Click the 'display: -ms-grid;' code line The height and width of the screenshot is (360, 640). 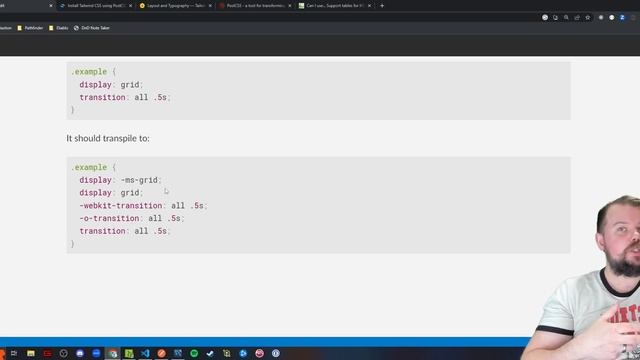(120, 180)
